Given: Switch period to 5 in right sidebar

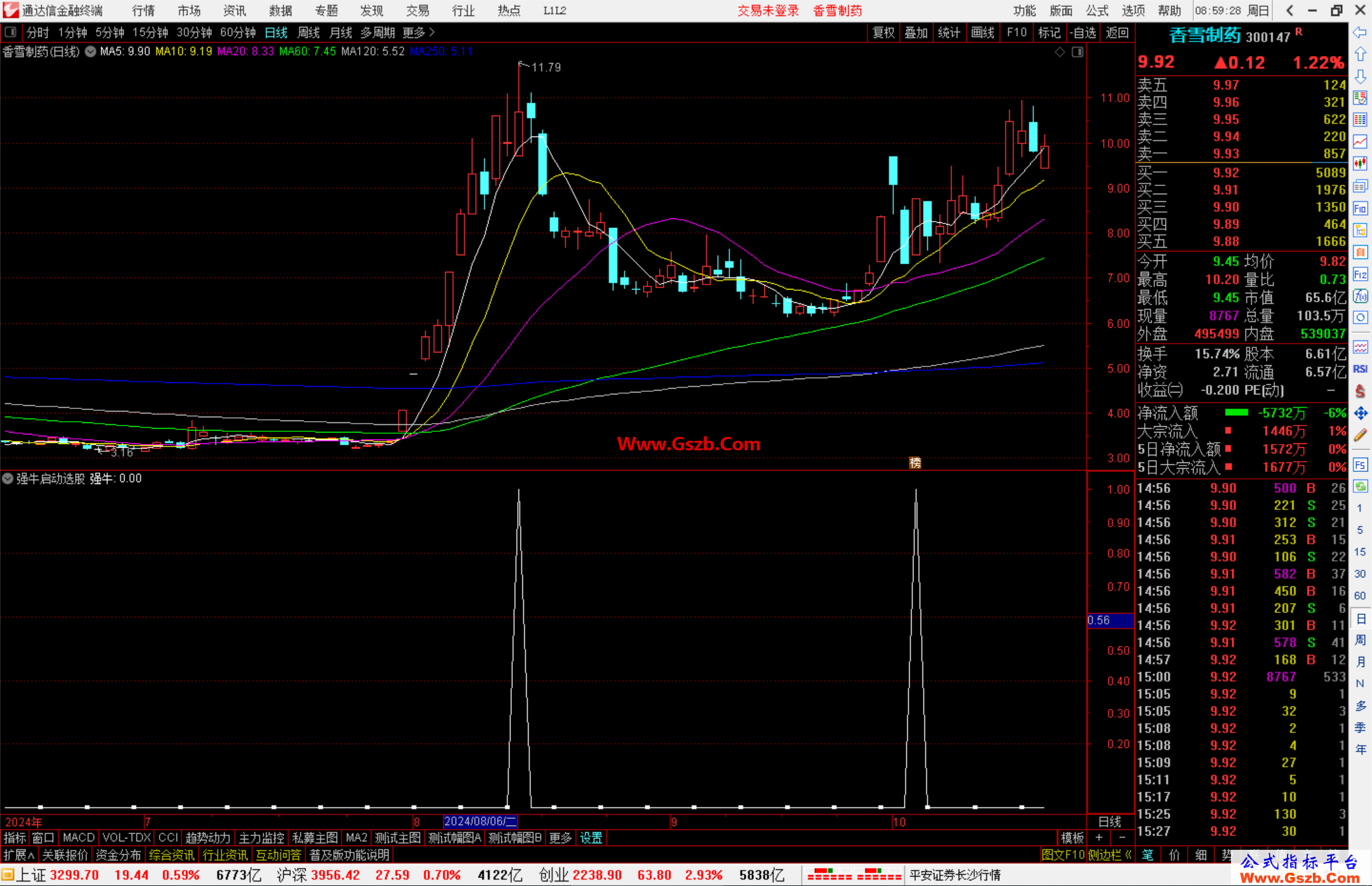Looking at the screenshot, I should coord(1359,530).
